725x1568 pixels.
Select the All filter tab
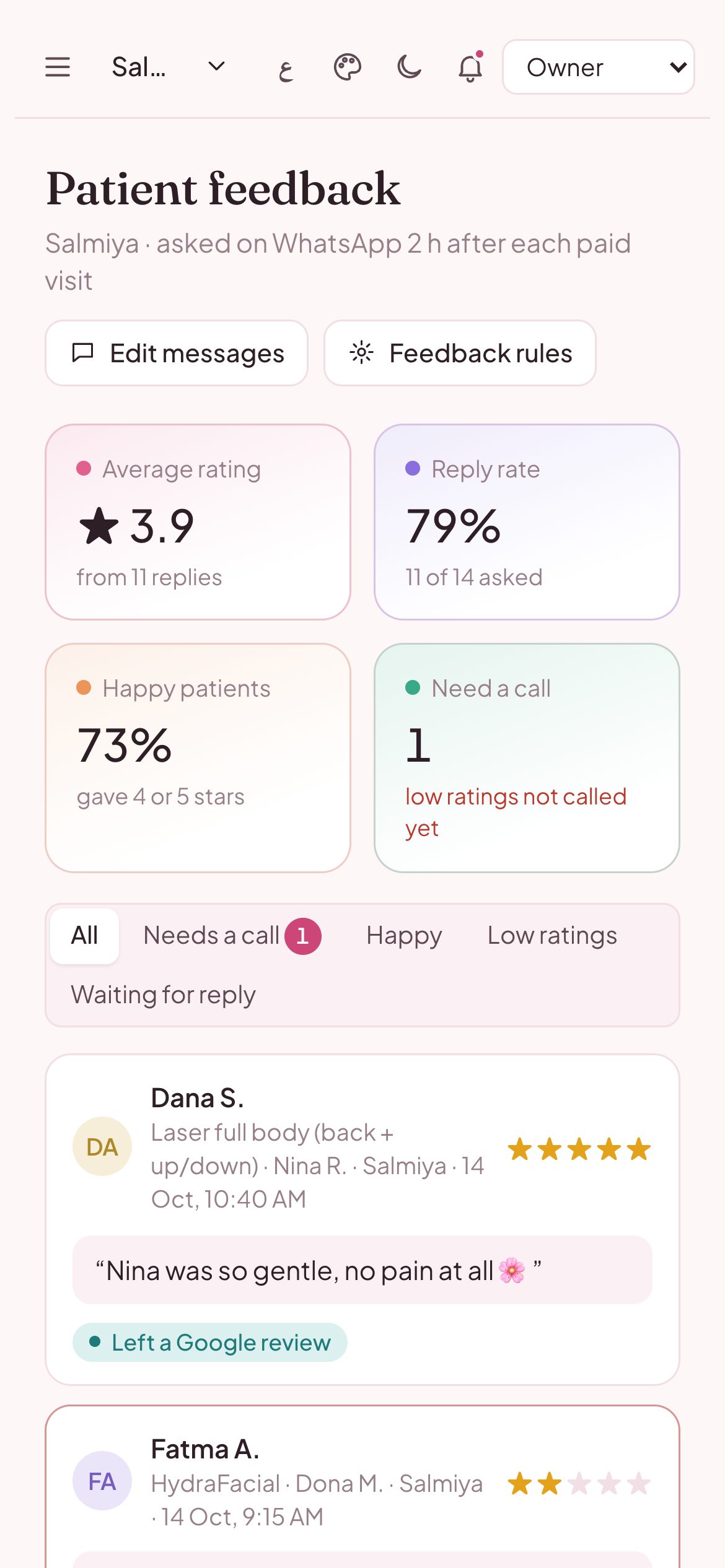pos(85,936)
